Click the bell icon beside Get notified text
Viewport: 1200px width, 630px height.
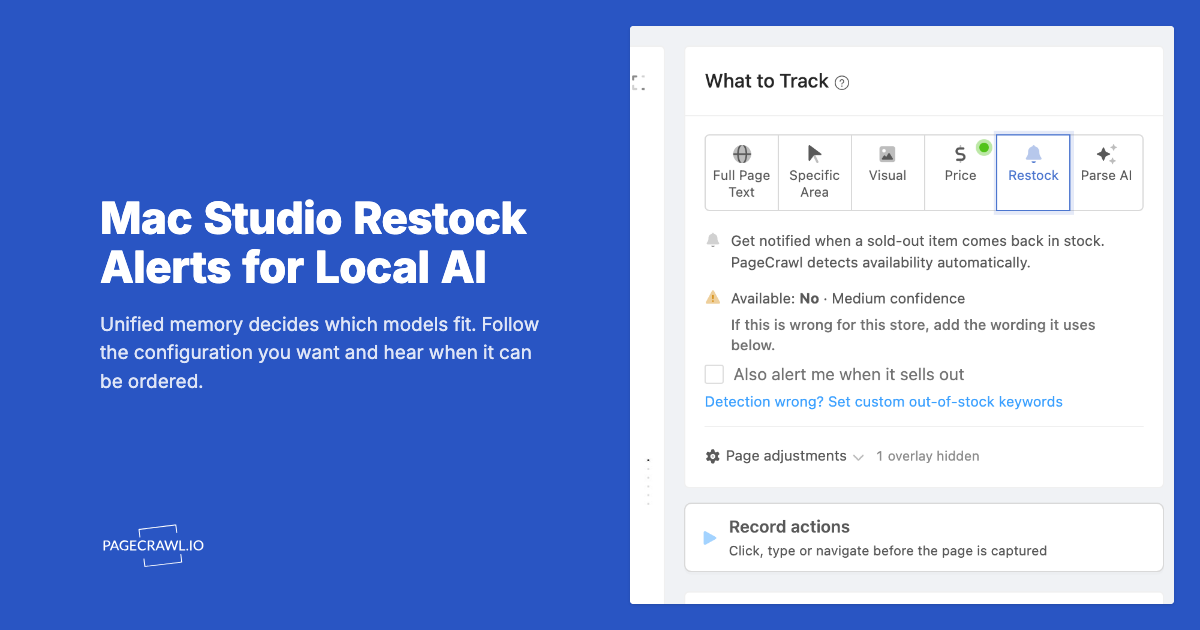(713, 240)
